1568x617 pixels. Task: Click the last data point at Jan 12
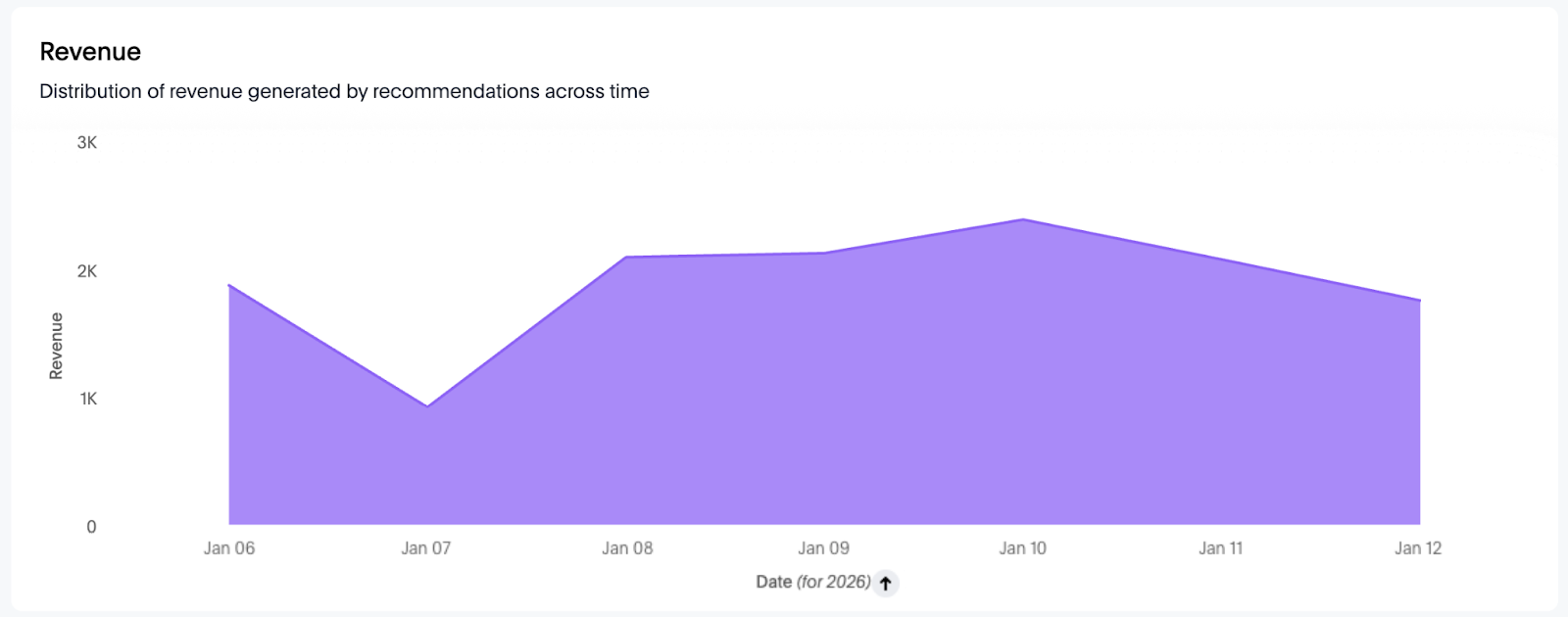[1419, 301]
